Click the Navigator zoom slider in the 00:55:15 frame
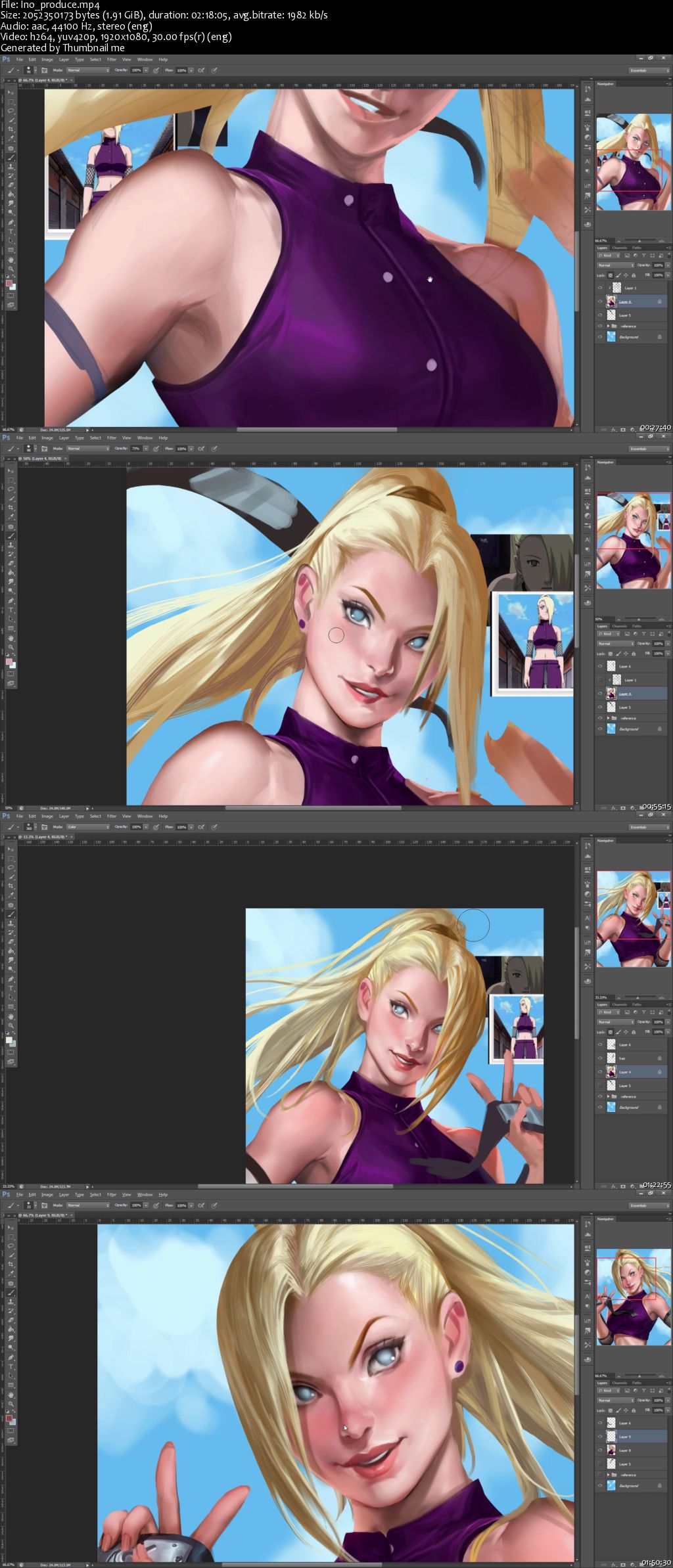This screenshot has height=1568, width=673. point(639,619)
